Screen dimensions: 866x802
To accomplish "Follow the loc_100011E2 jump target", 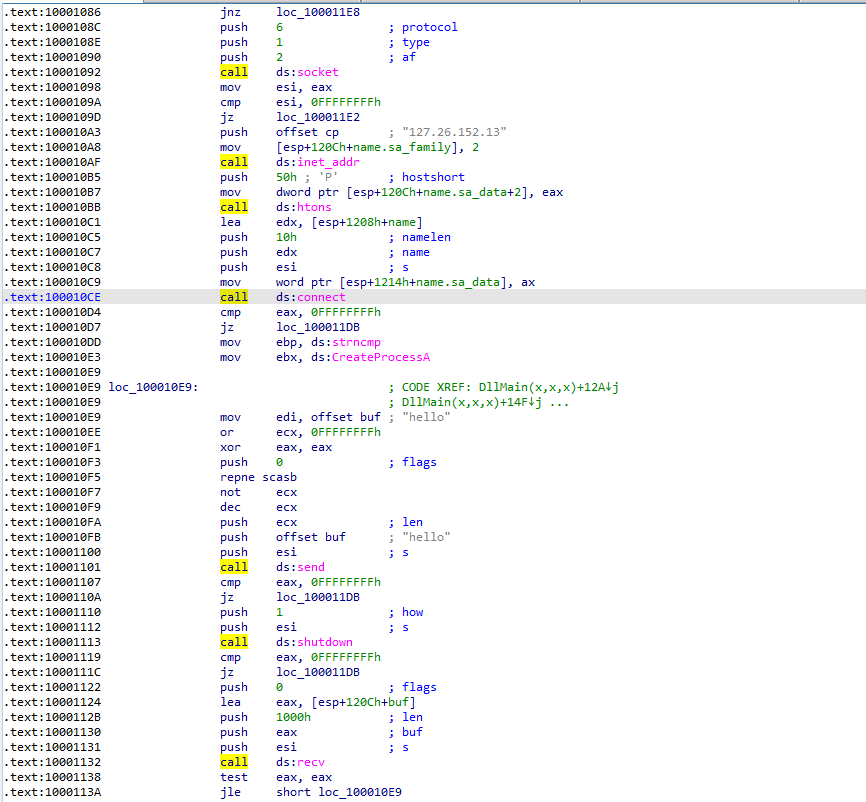I will pos(318,117).
